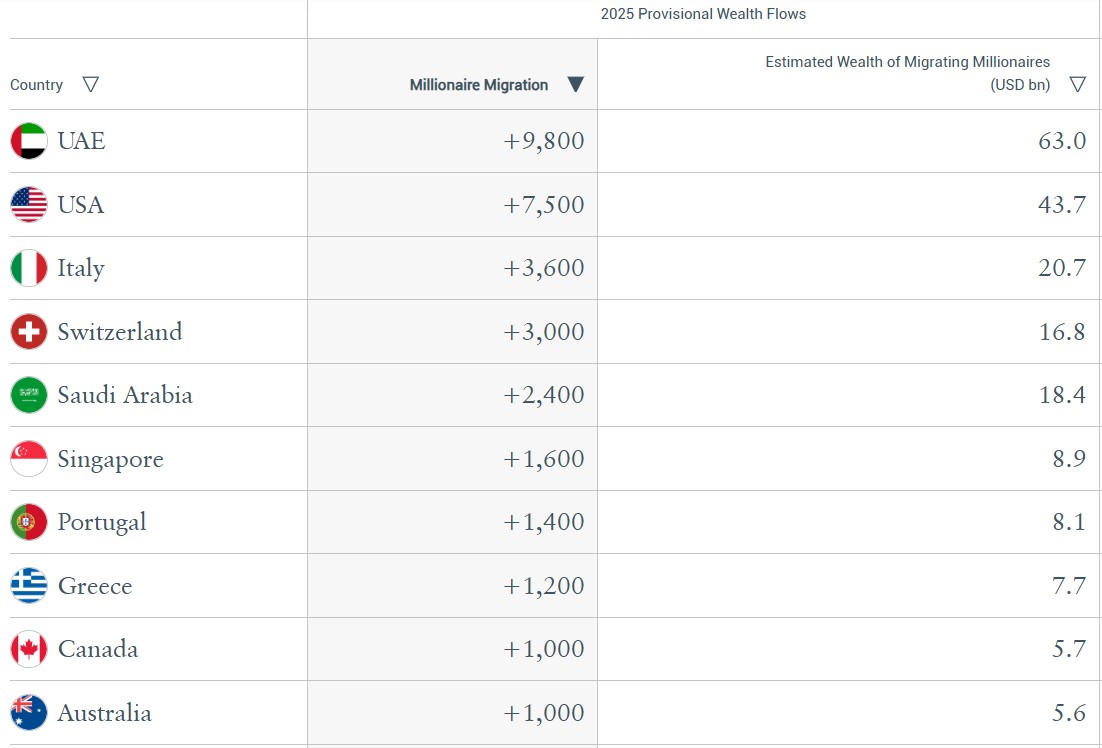
Task: Click the UAE flag icon
Action: click(29, 141)
